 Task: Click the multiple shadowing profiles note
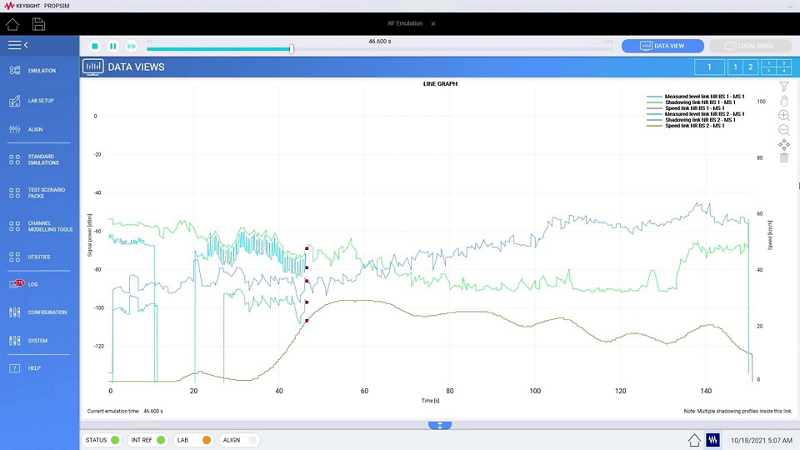click(738, 411)
